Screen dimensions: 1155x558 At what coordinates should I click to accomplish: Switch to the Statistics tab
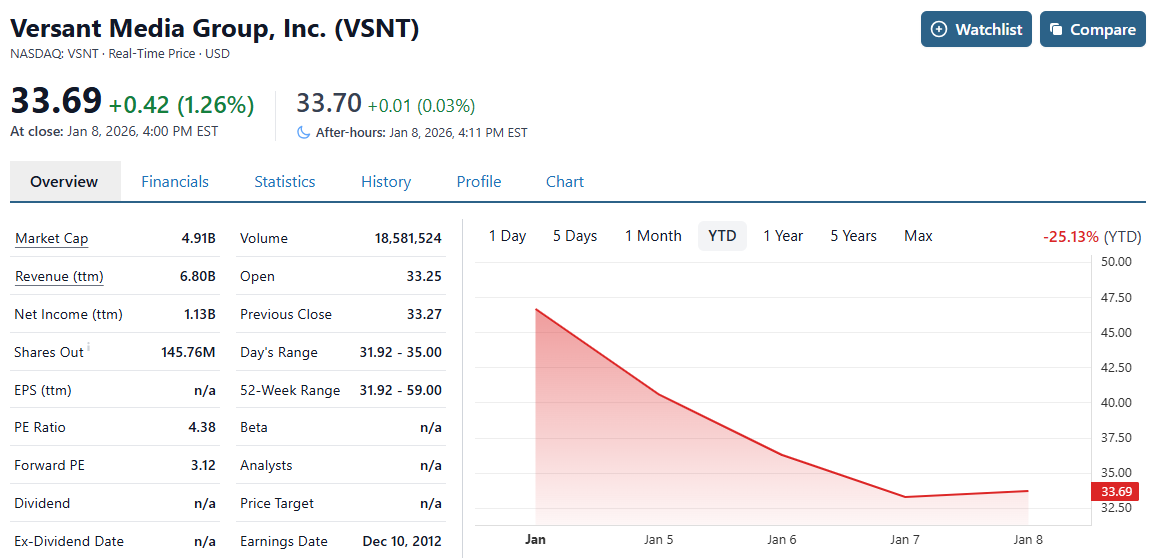[x=284, y=181]
